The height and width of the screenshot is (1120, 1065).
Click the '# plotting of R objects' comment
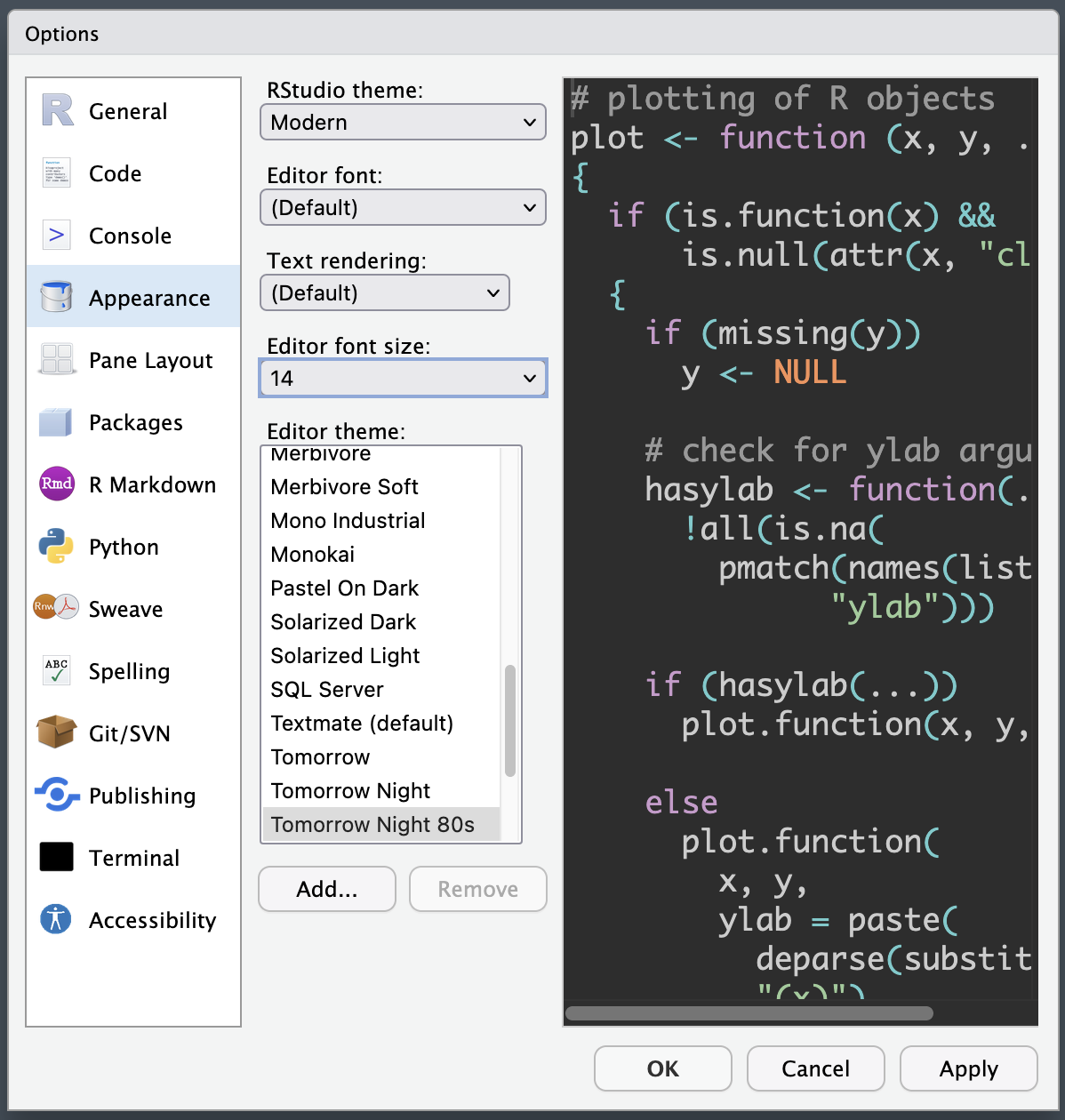pyautogui.click(x=782, y=98)
